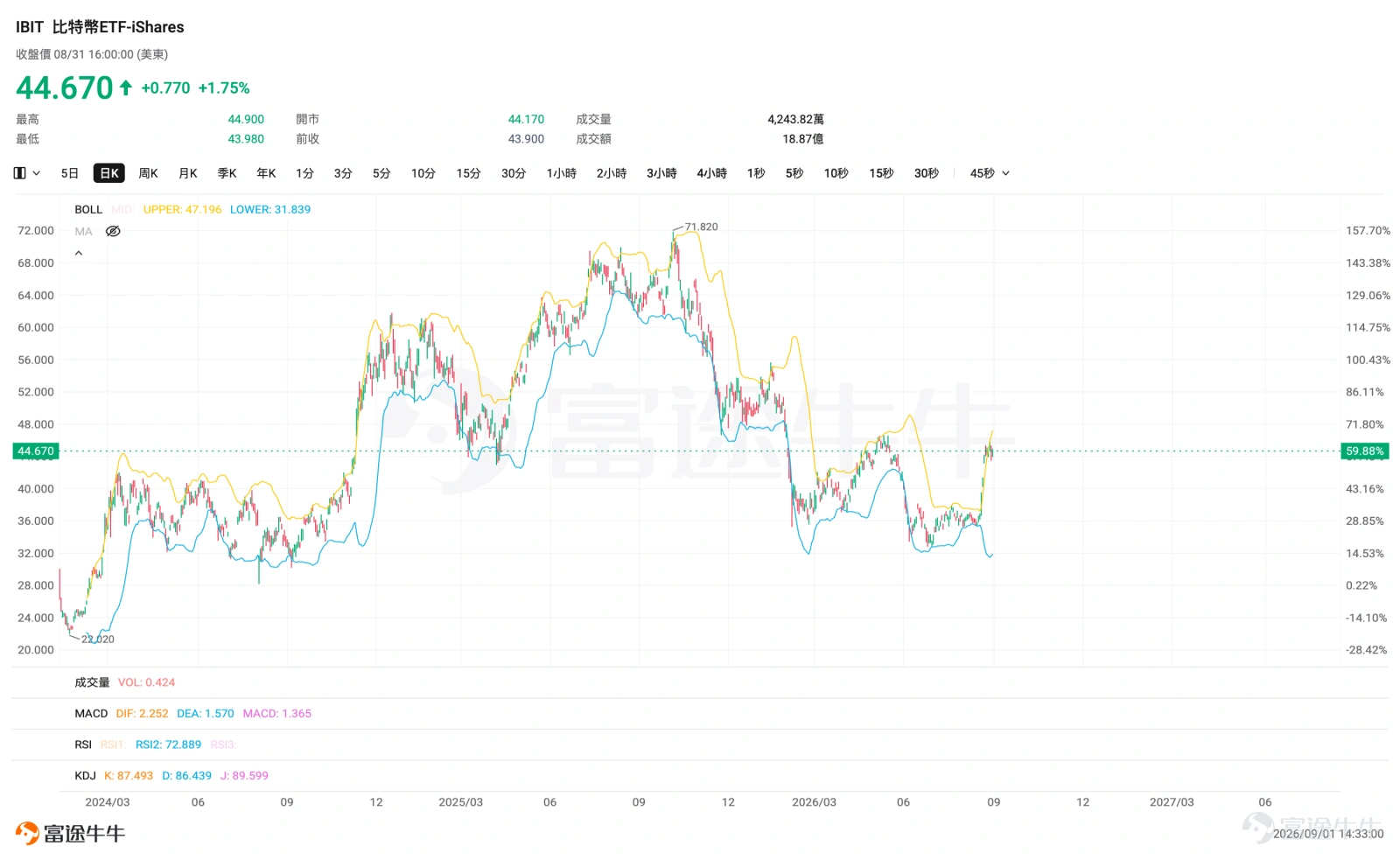Toggle the hidden RSI1 line
The image size is (1400, 860).
pyautogui.click(x=113, y=745)
